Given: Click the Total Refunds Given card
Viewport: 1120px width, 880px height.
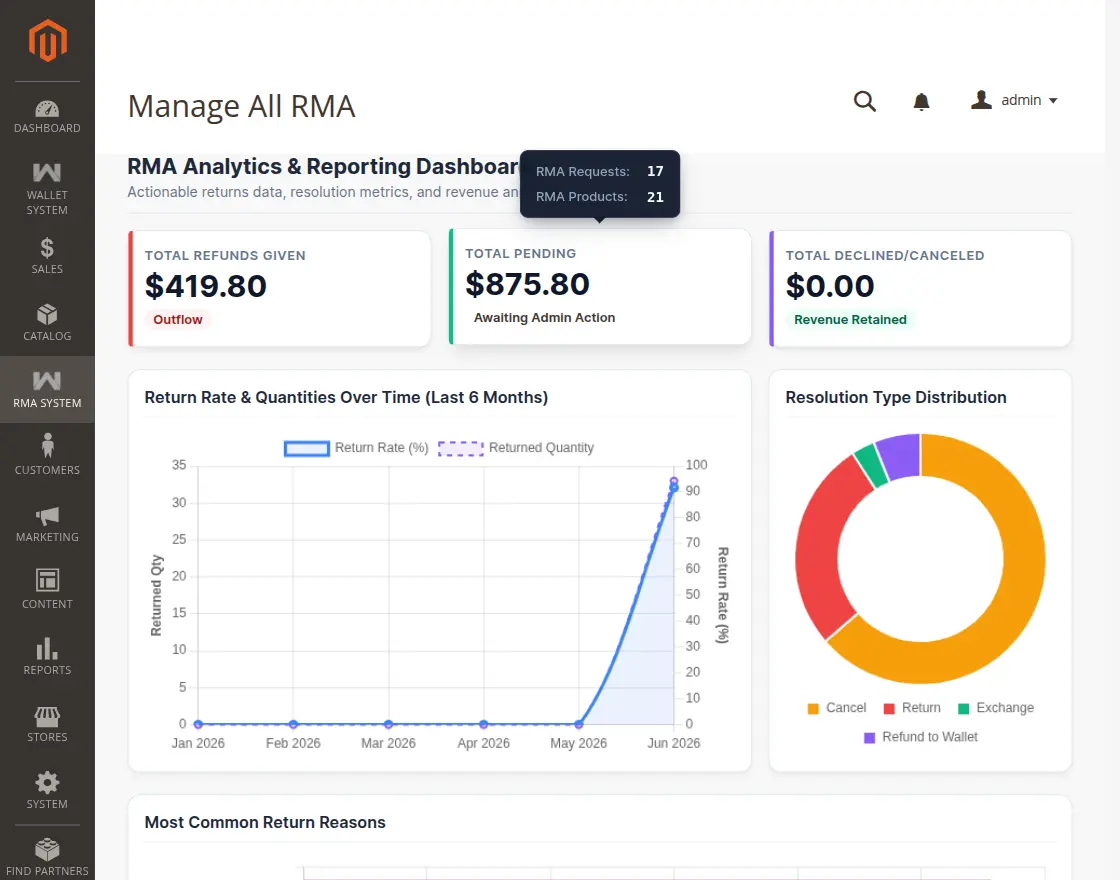Looking at the screenshot, I should click(279, 289).
